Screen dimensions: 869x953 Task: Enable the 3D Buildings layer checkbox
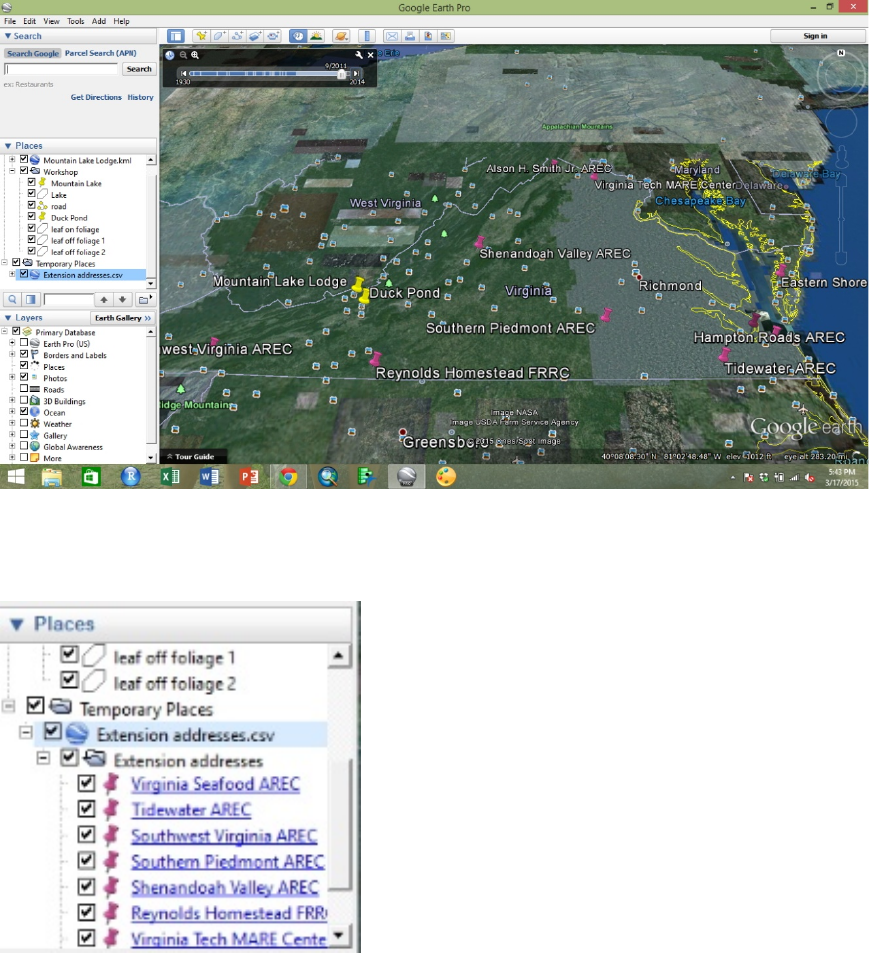24,400
